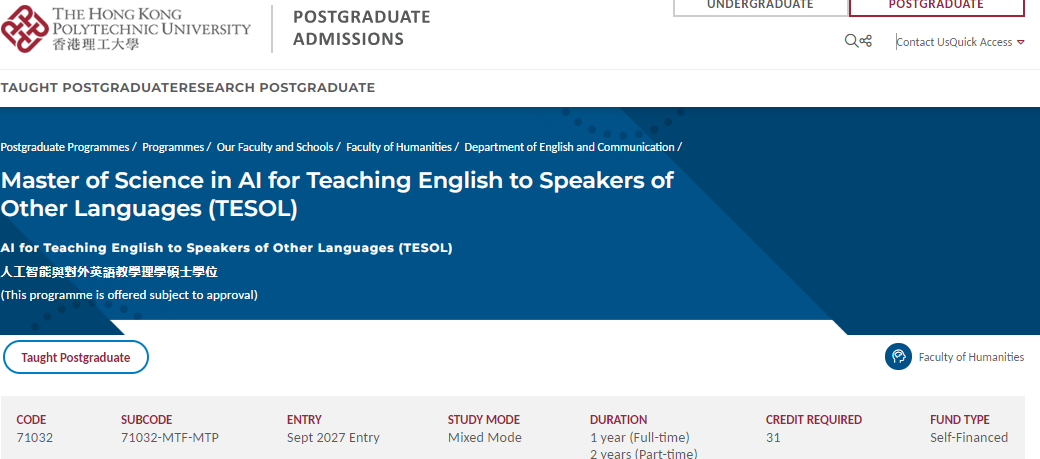
Task: Open the Research Postgraduate menu
Action: pos(277,88)
